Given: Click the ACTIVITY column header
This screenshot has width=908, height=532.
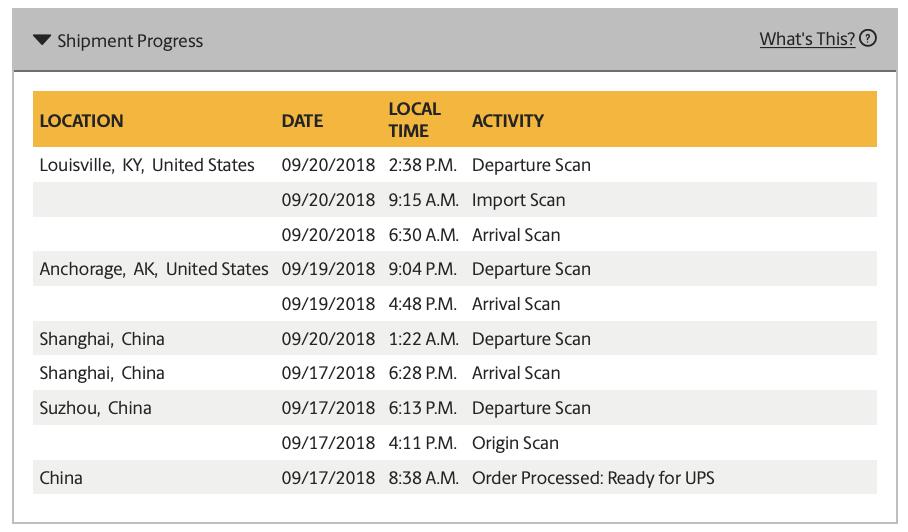Looking at the screenshot, I should [508, 121].
